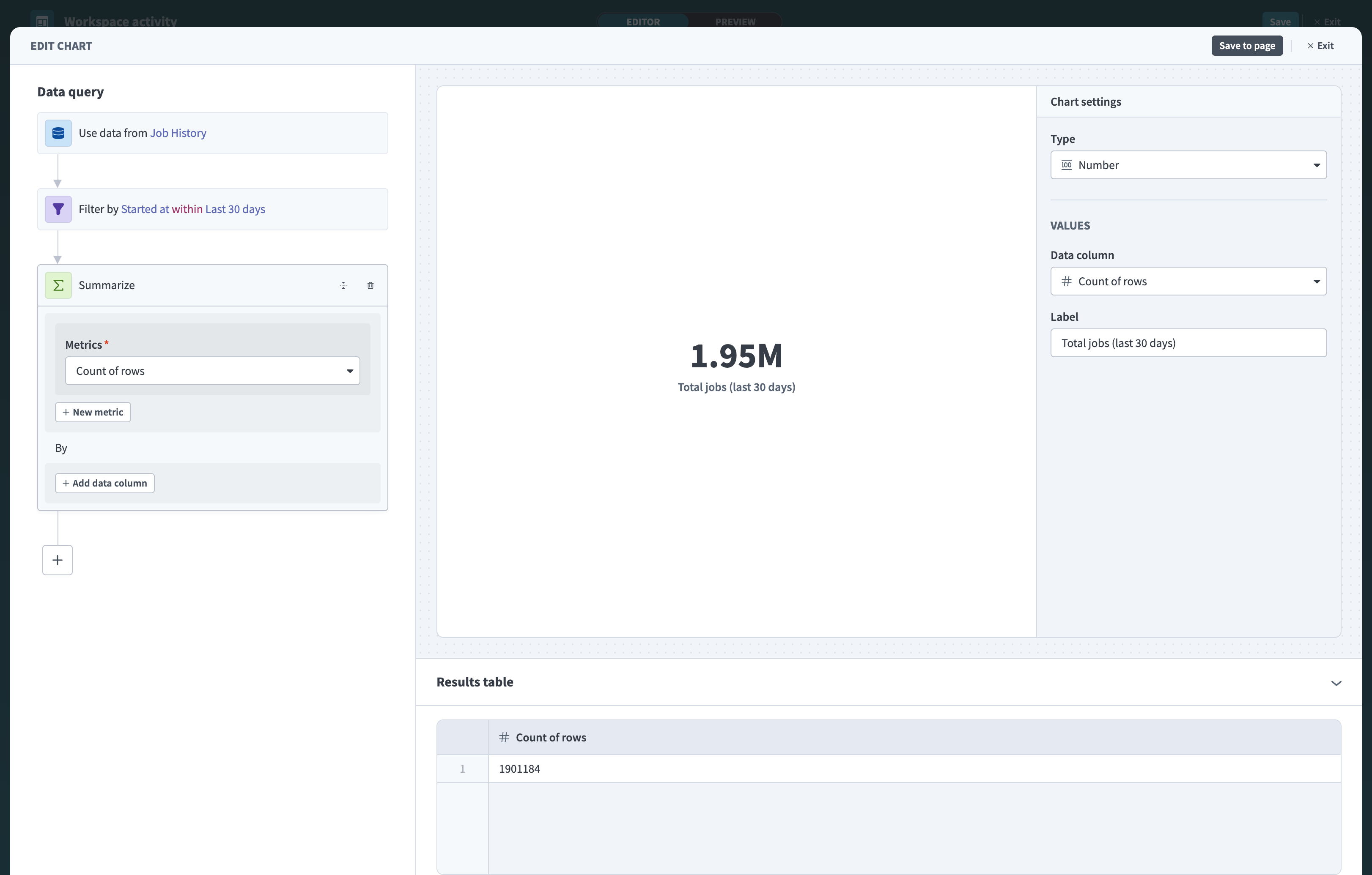
Task: Open the Job History data source link
Action: 178,133
